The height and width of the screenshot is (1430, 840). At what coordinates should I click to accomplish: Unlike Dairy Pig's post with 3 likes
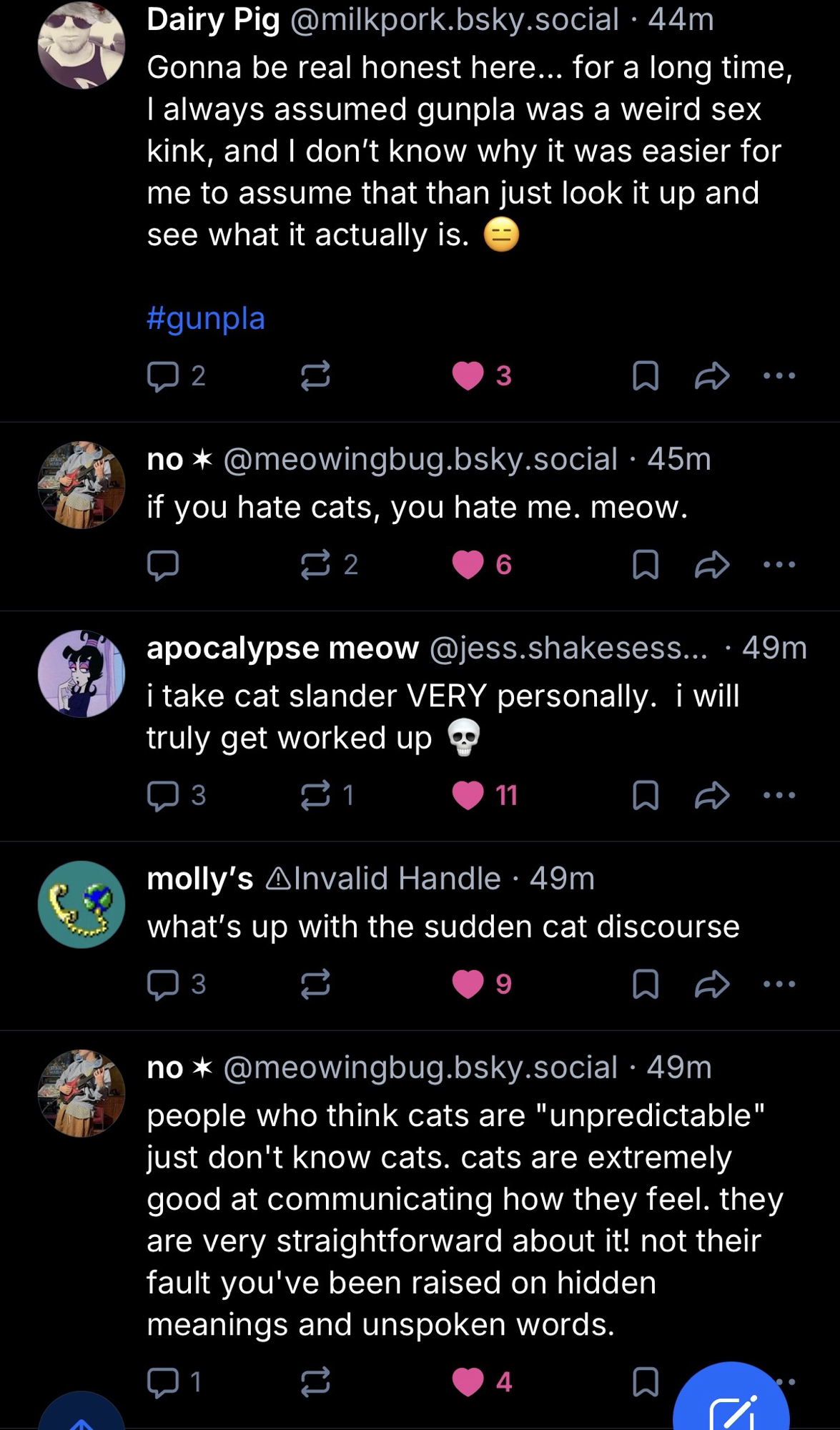468,376
